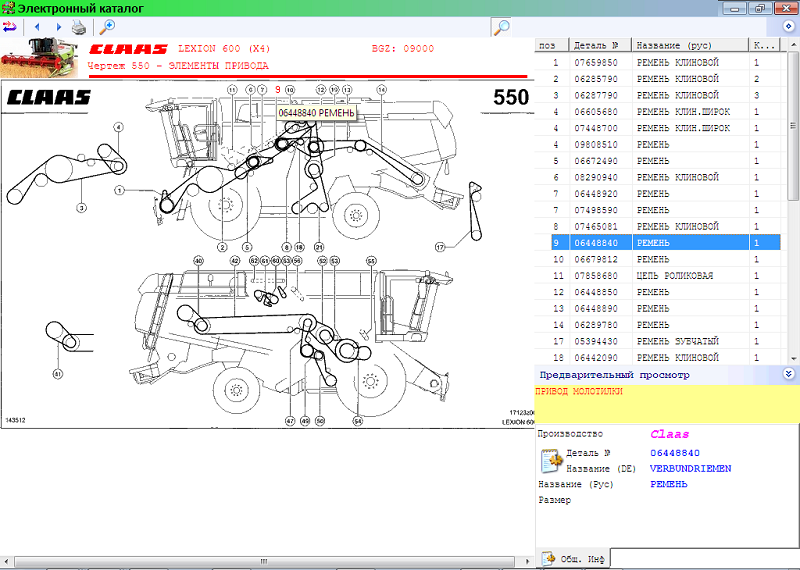Screen dimensions: 800x570
Task: Click callout 11 above the upper combine
Action: point(232,90)
